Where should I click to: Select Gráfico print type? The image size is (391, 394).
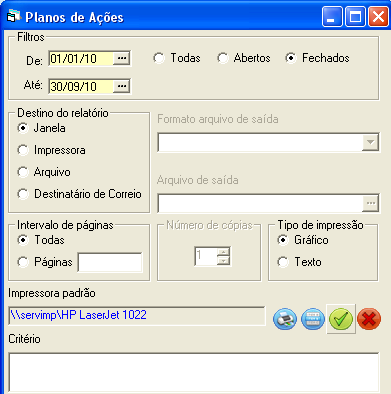(x=283, y=240)
